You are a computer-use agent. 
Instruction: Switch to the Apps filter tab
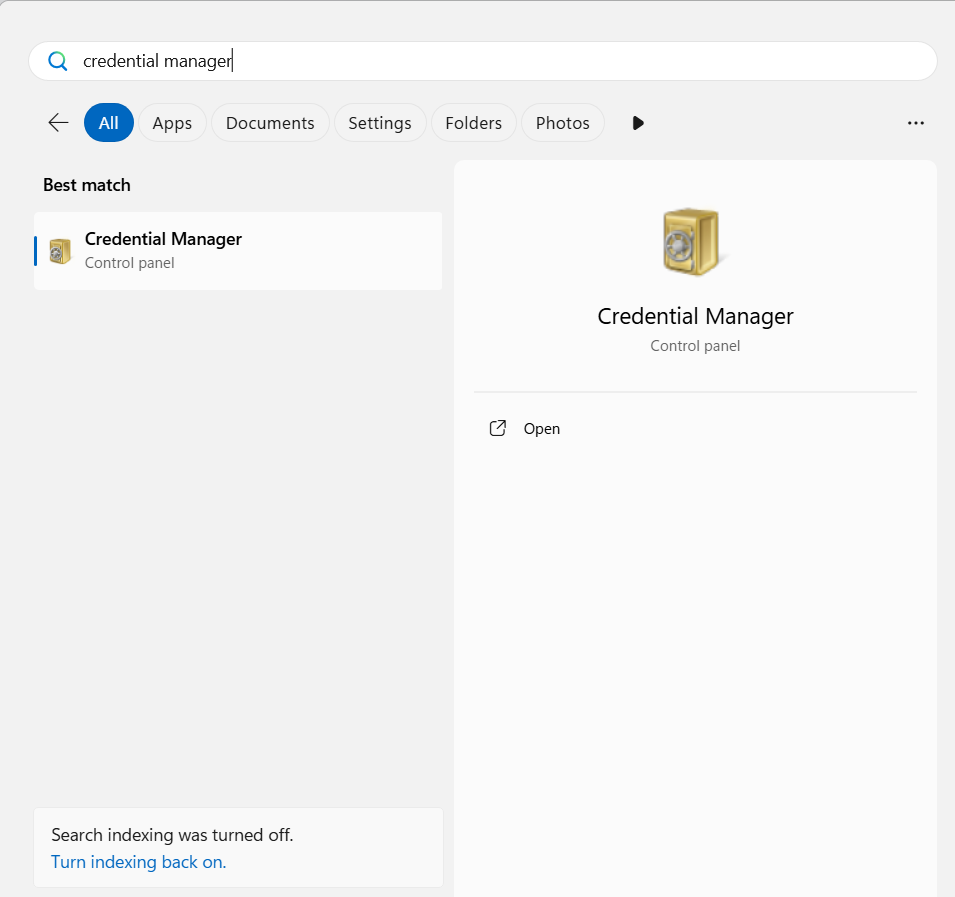click(172, 122)
